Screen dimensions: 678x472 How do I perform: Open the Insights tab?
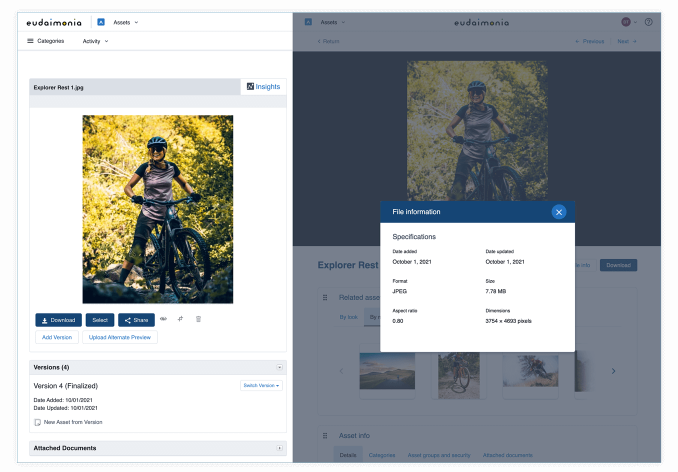[x=263, y=86]
